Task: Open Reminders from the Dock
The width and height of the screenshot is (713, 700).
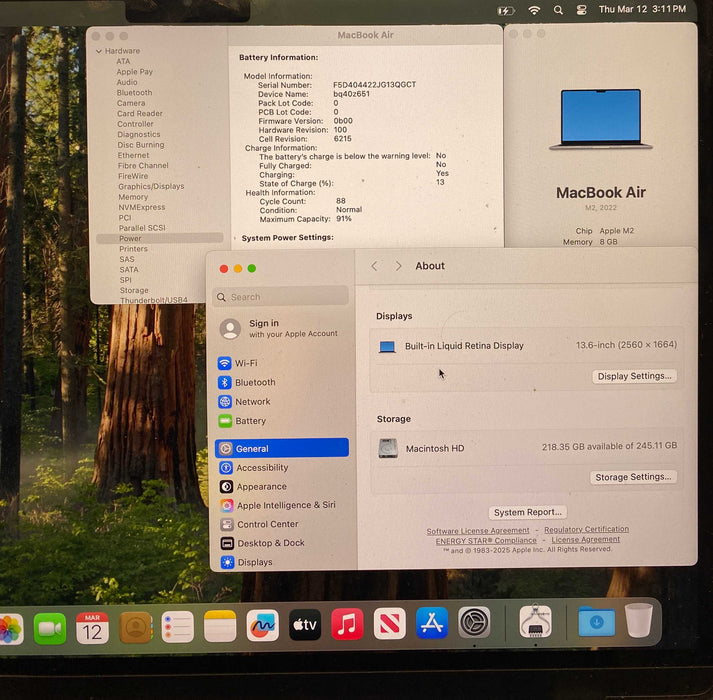Action: [x=177, y=627]
